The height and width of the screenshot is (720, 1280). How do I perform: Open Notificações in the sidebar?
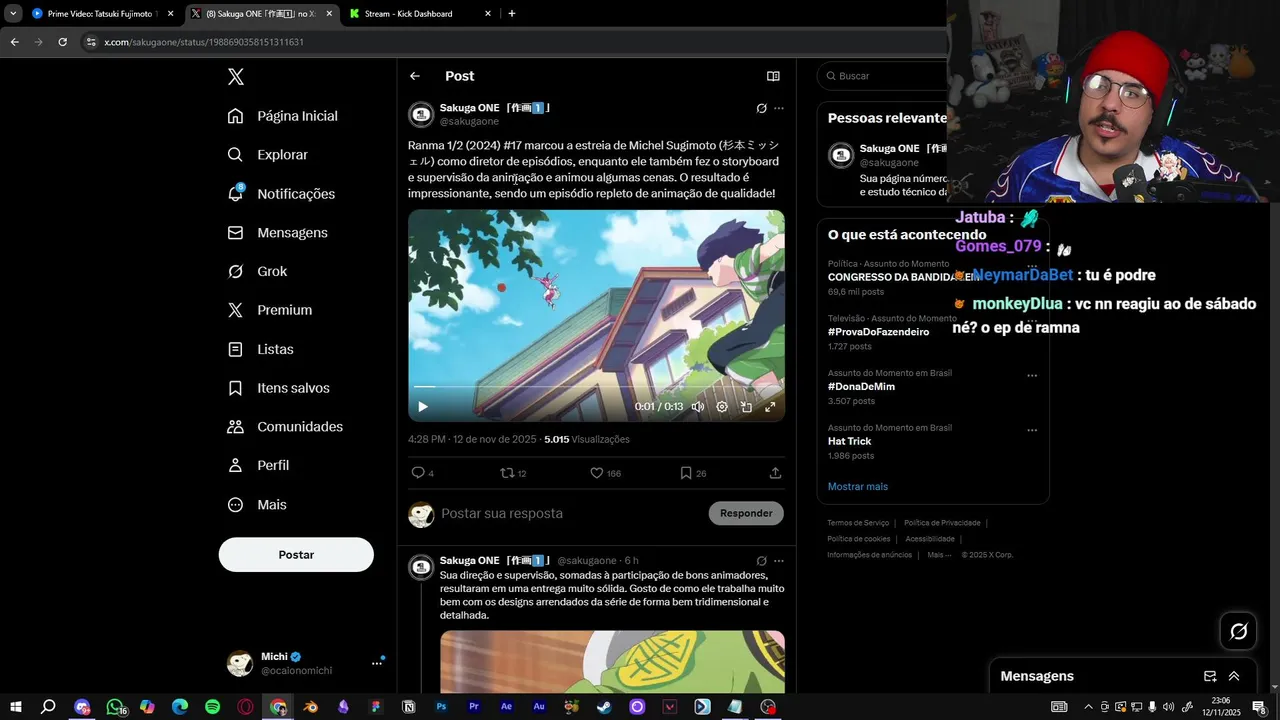[x=281, y=194]
